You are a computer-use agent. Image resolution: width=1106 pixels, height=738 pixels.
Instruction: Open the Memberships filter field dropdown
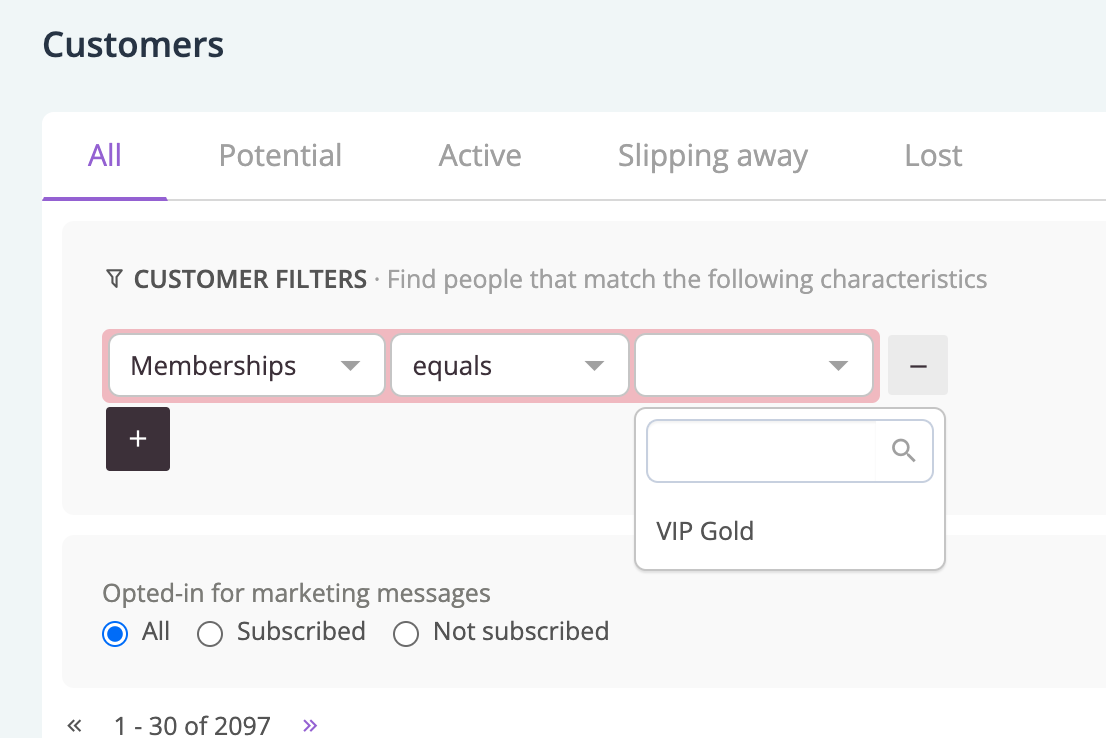(x=245, y=366)
